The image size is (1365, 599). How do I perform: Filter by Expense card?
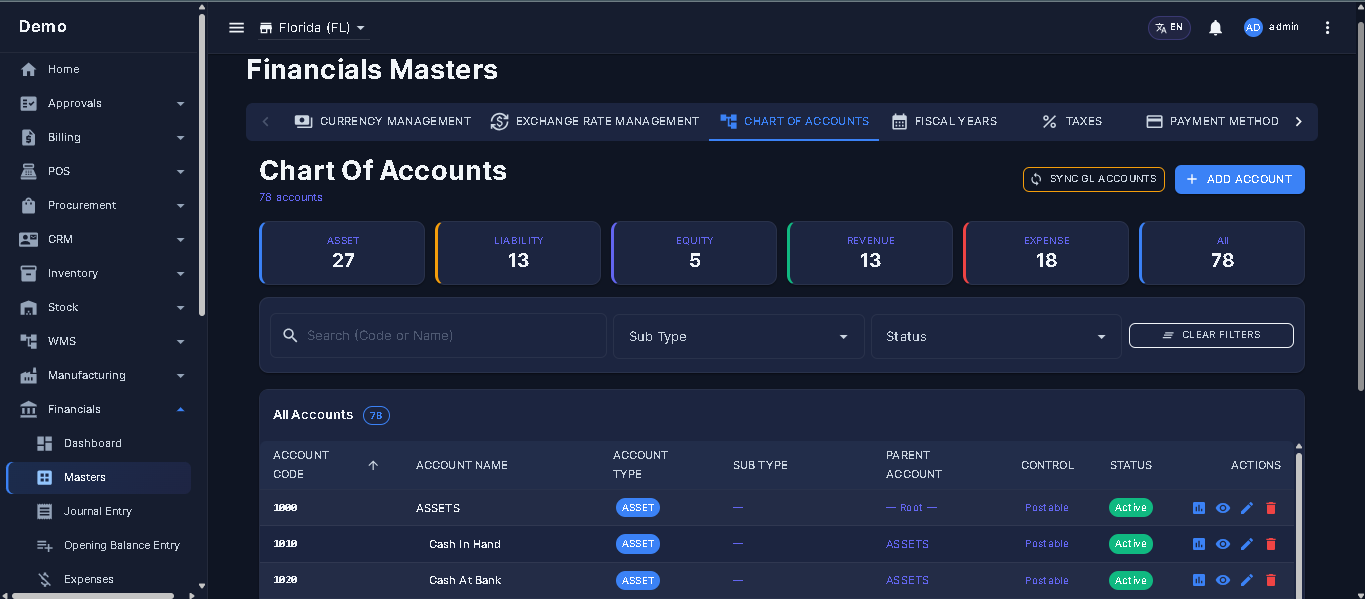1046,252
